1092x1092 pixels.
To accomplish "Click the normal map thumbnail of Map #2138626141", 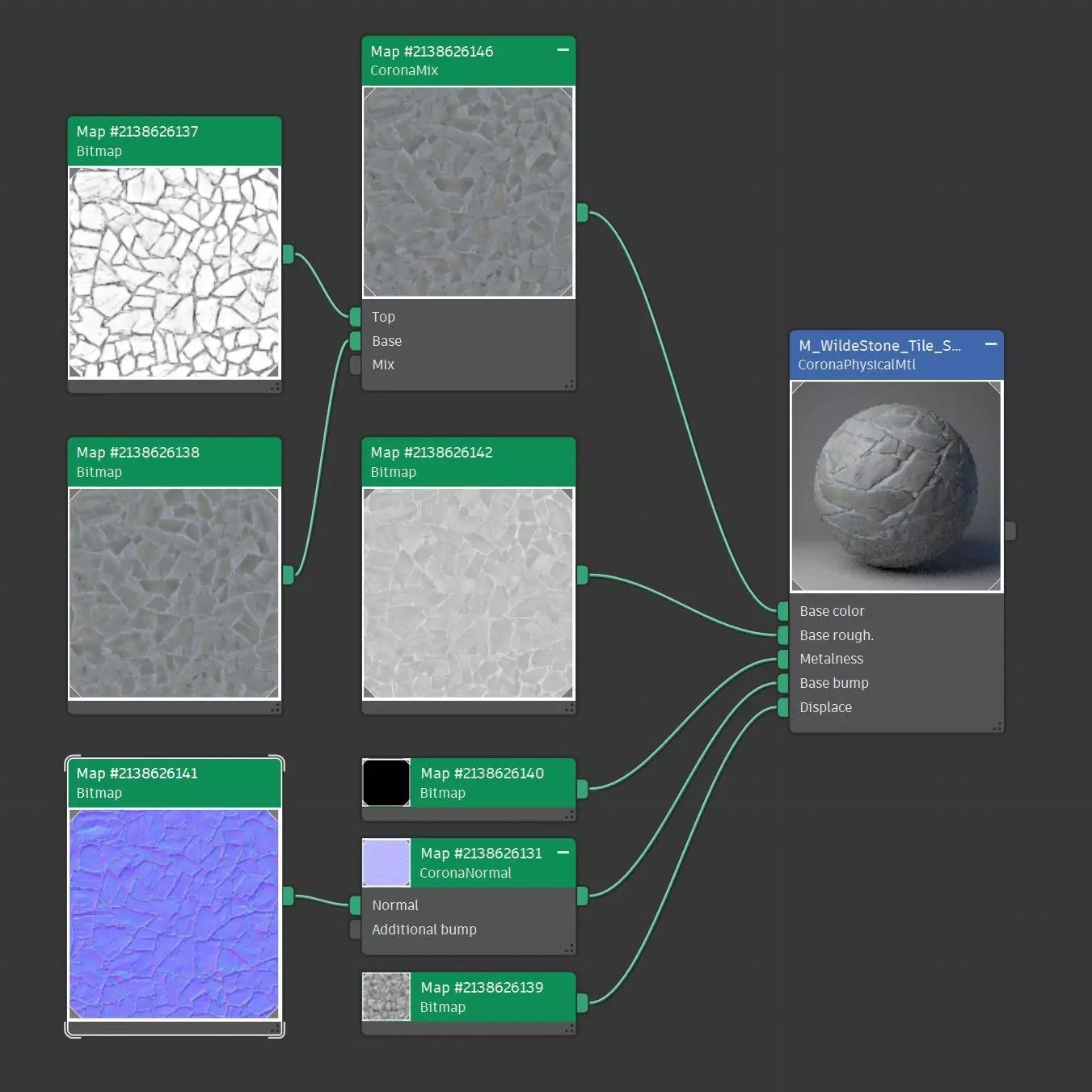I will [x=175, y=914].
